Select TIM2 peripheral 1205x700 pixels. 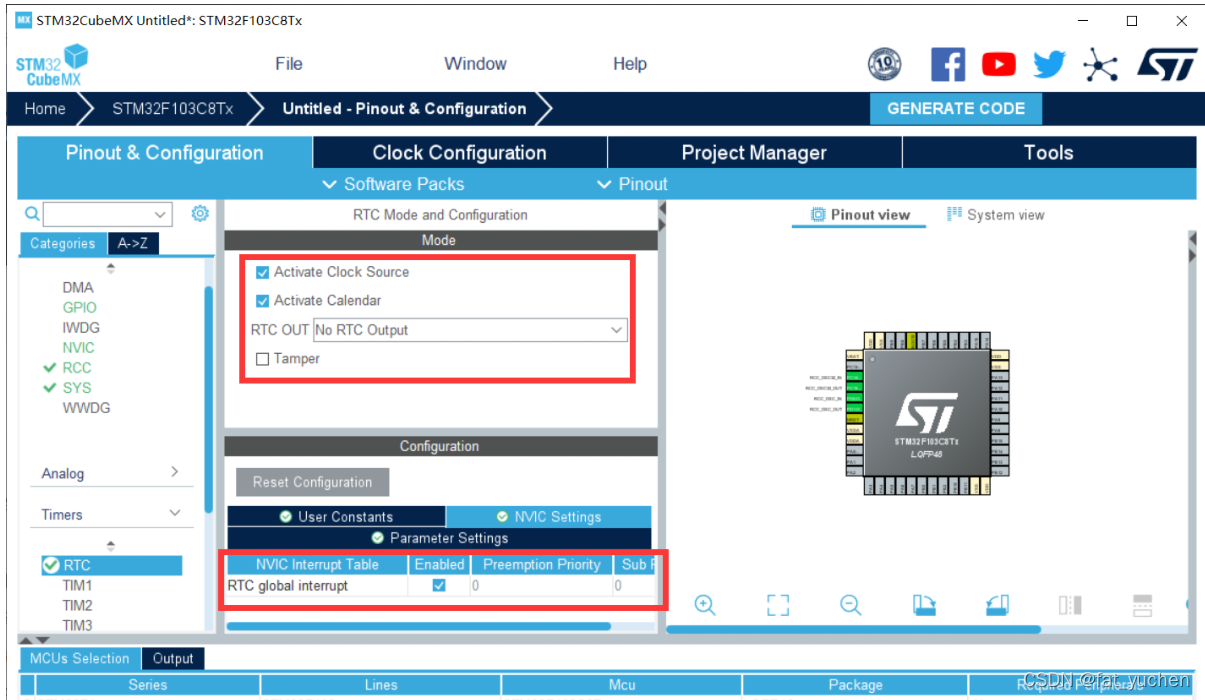click(x=77, y=605)
